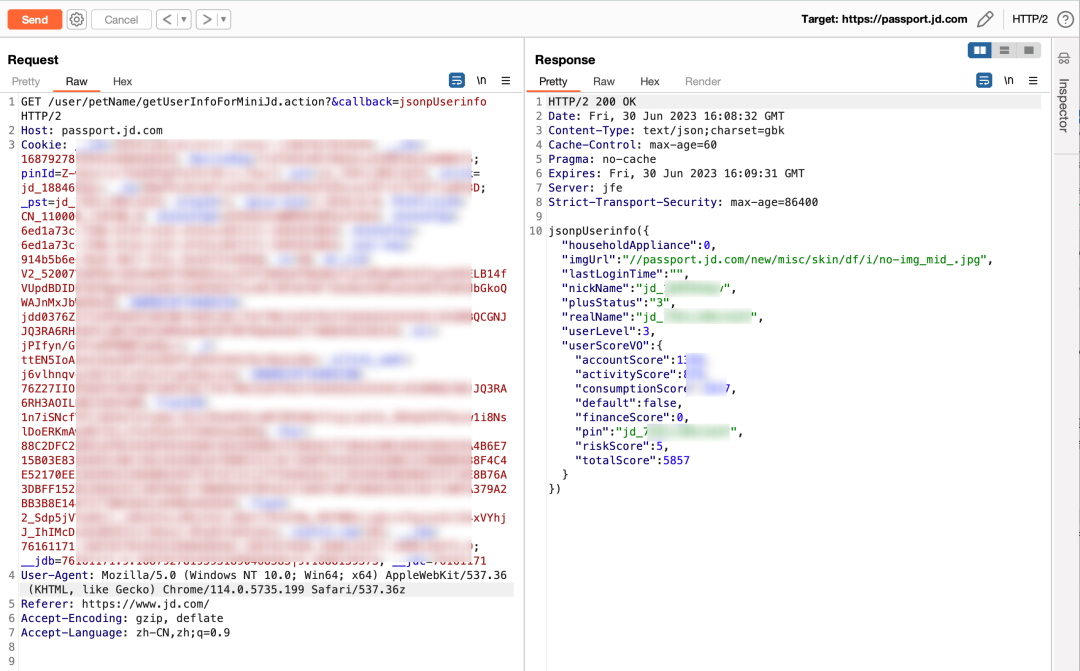
Task: Click jsonpUserinfo({ callback line in response
Action: tap(599, 231)
